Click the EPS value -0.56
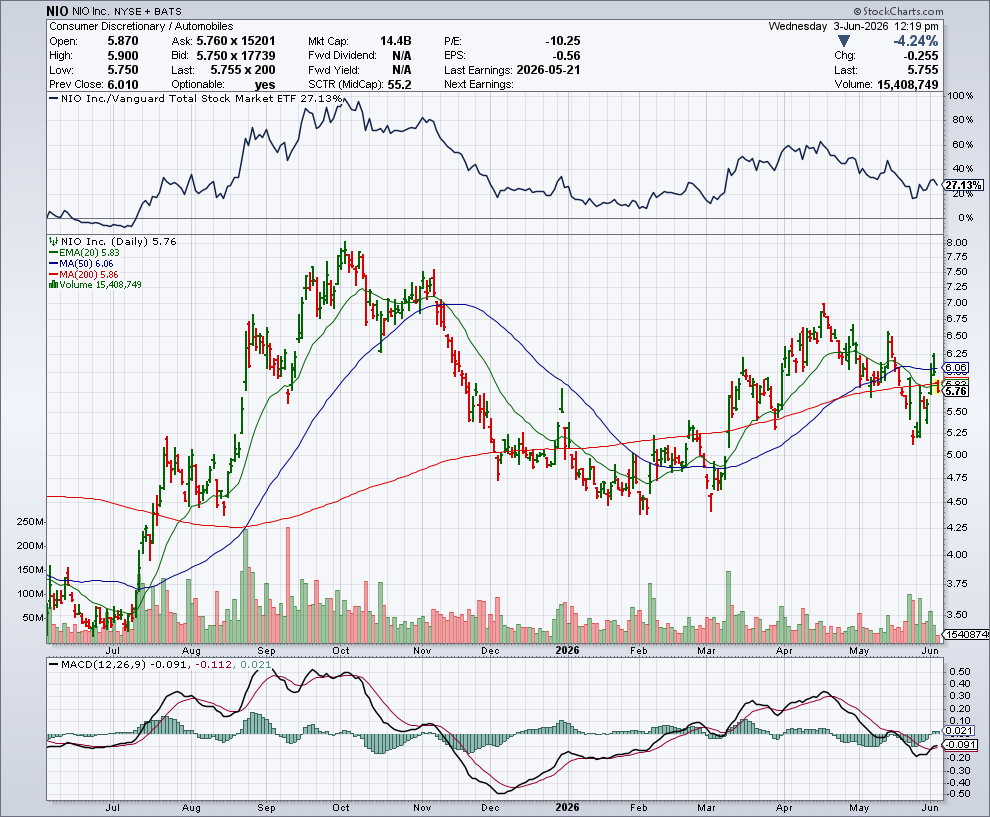This screenshot has height=817, width=990. (566, 56)
